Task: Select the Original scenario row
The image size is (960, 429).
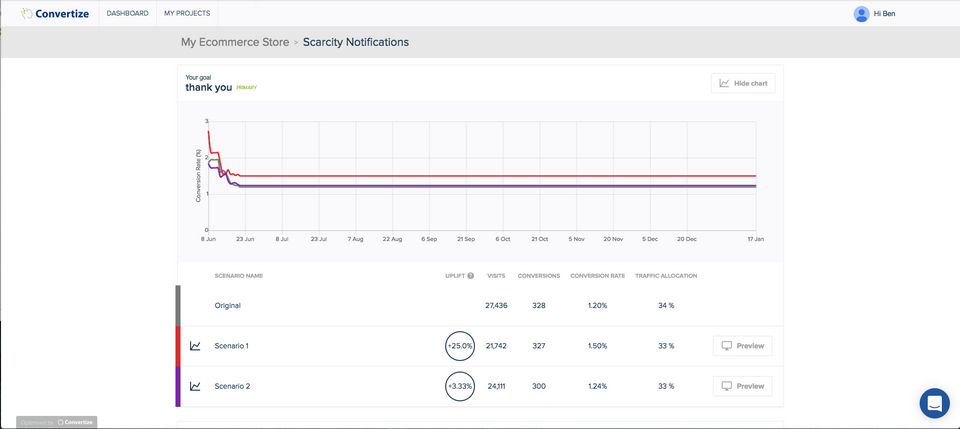Action: tap(228, 305)
